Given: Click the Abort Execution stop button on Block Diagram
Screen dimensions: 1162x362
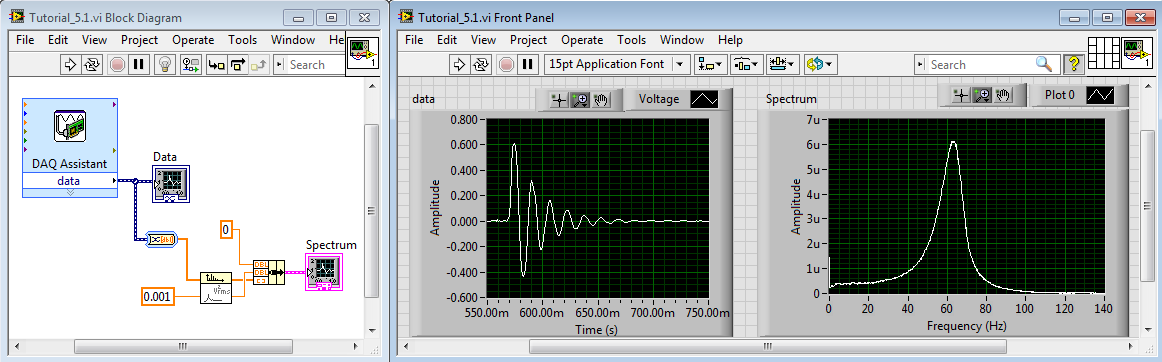Looking at the screenshot, I should pos(117,65).
